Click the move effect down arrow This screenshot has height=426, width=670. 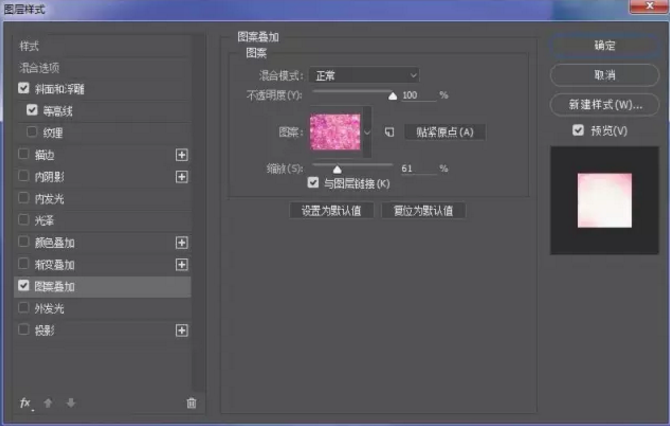[71, 402]
